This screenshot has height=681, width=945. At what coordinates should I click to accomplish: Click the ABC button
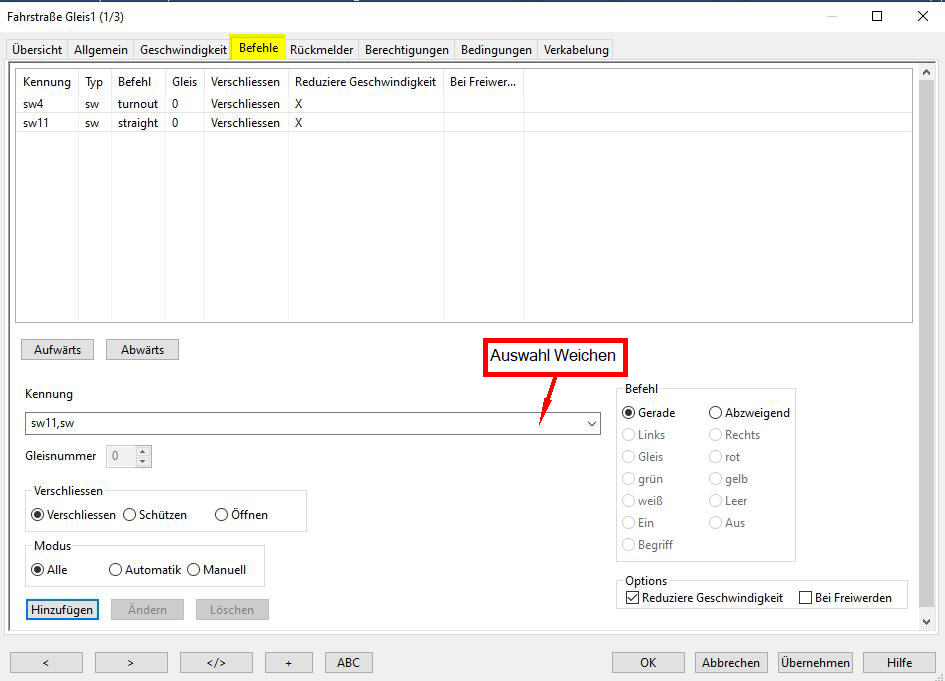pyautogui.click(x=348, y=662)
